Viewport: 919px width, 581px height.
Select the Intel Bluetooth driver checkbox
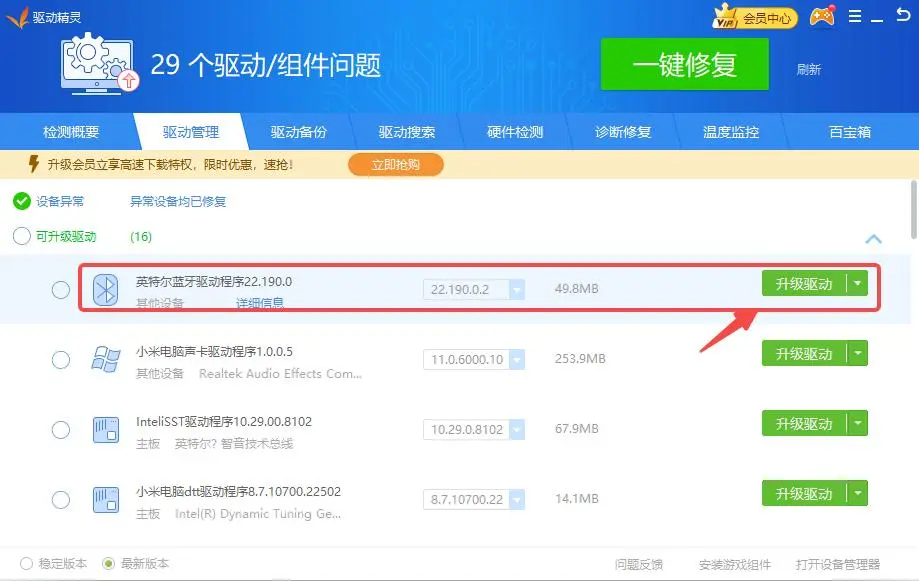(x=61, y=290)
